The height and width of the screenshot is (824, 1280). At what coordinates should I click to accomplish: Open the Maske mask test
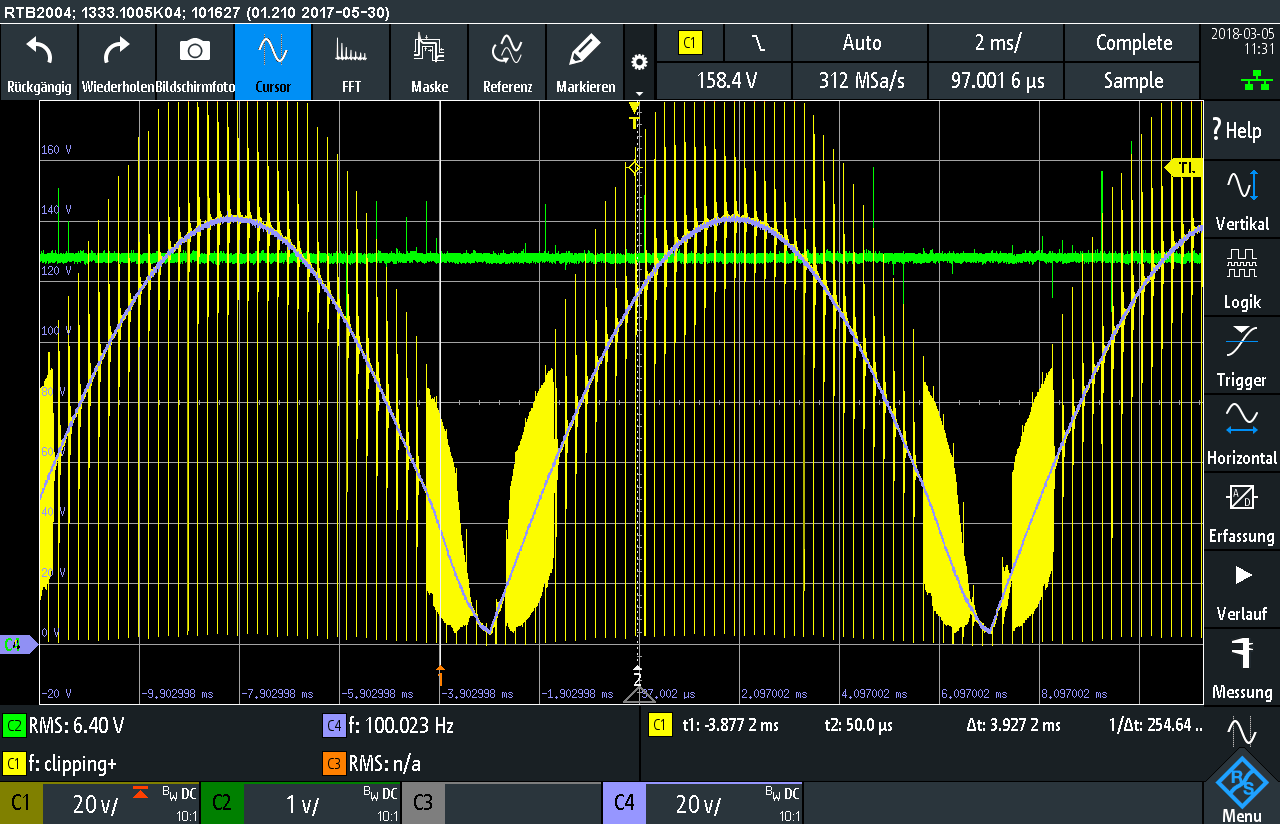pos(429,62)
